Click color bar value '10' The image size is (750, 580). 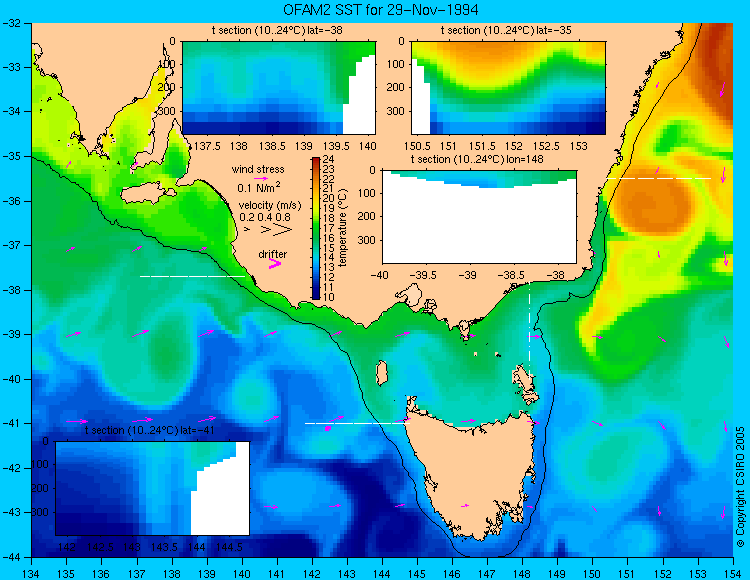pos(328,297)
